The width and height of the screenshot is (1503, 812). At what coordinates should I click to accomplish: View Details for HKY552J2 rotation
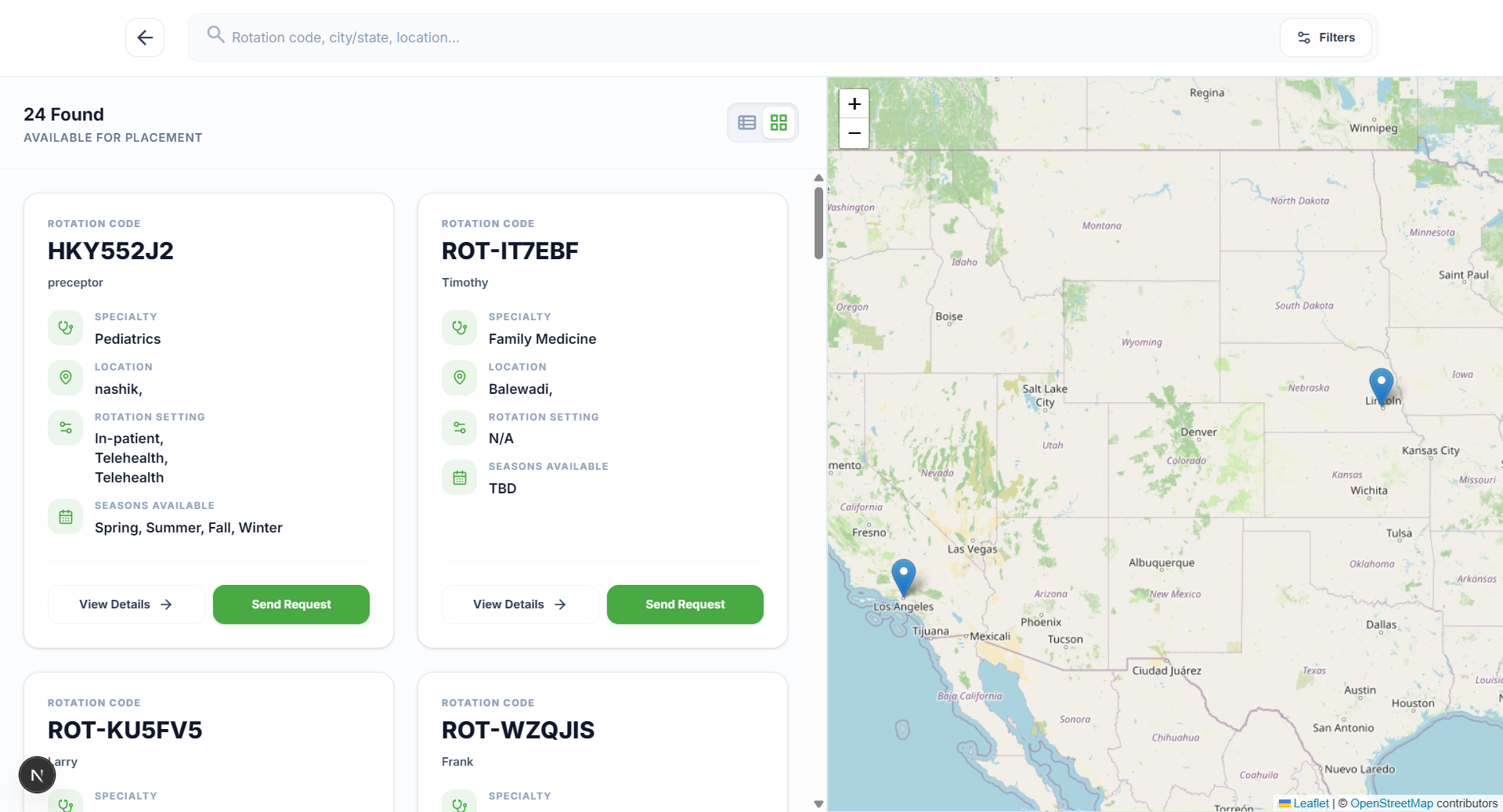(126, 604)
